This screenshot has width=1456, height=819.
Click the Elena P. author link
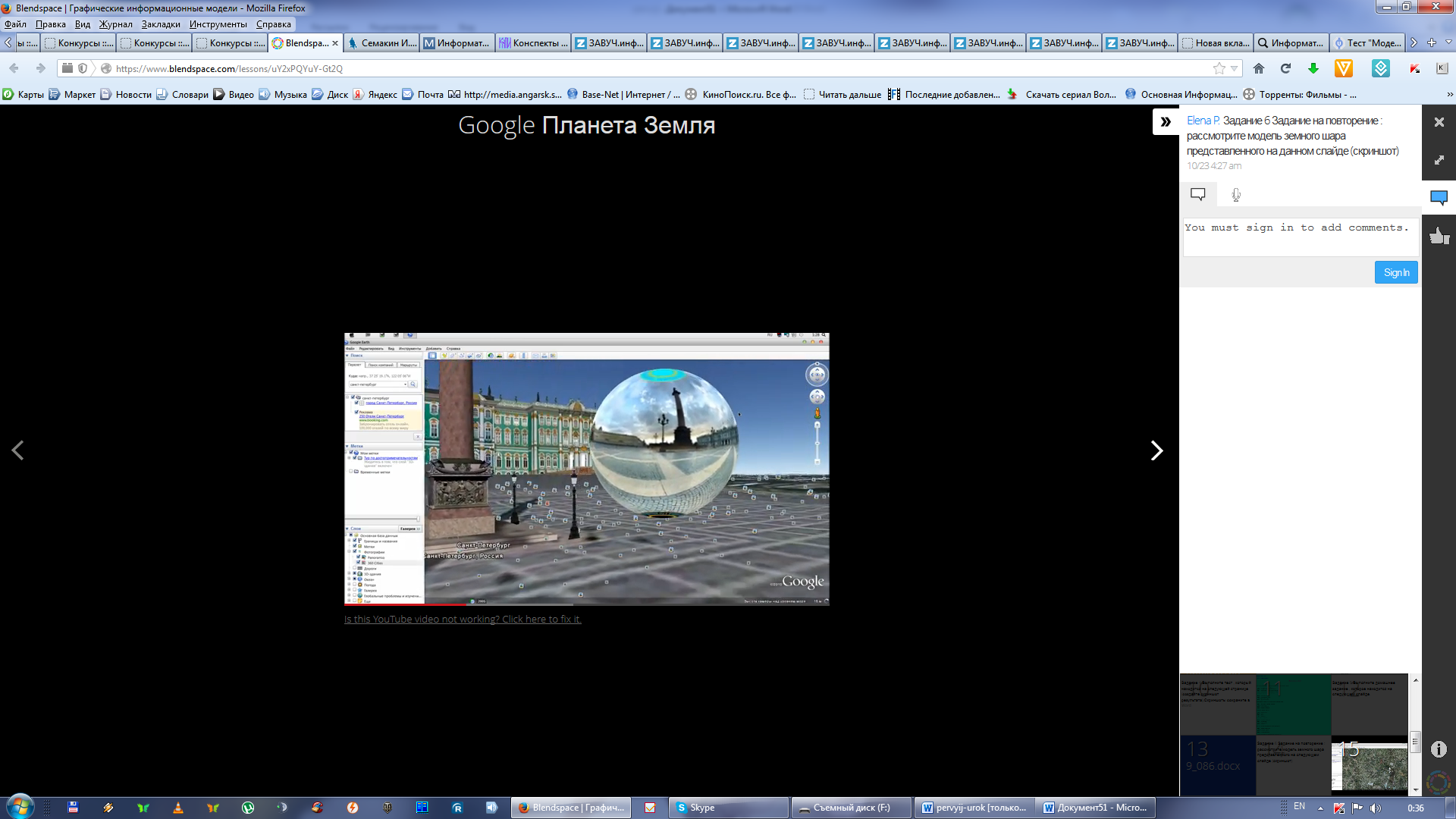click(1203, 121)
